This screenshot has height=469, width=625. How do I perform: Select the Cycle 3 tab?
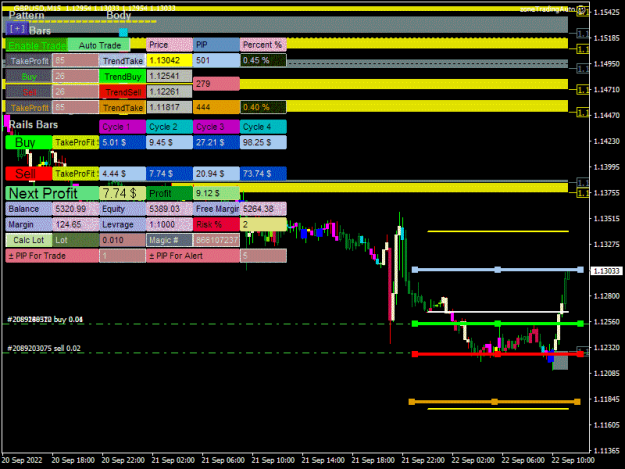pyautogui.click(x=216, y=127)
